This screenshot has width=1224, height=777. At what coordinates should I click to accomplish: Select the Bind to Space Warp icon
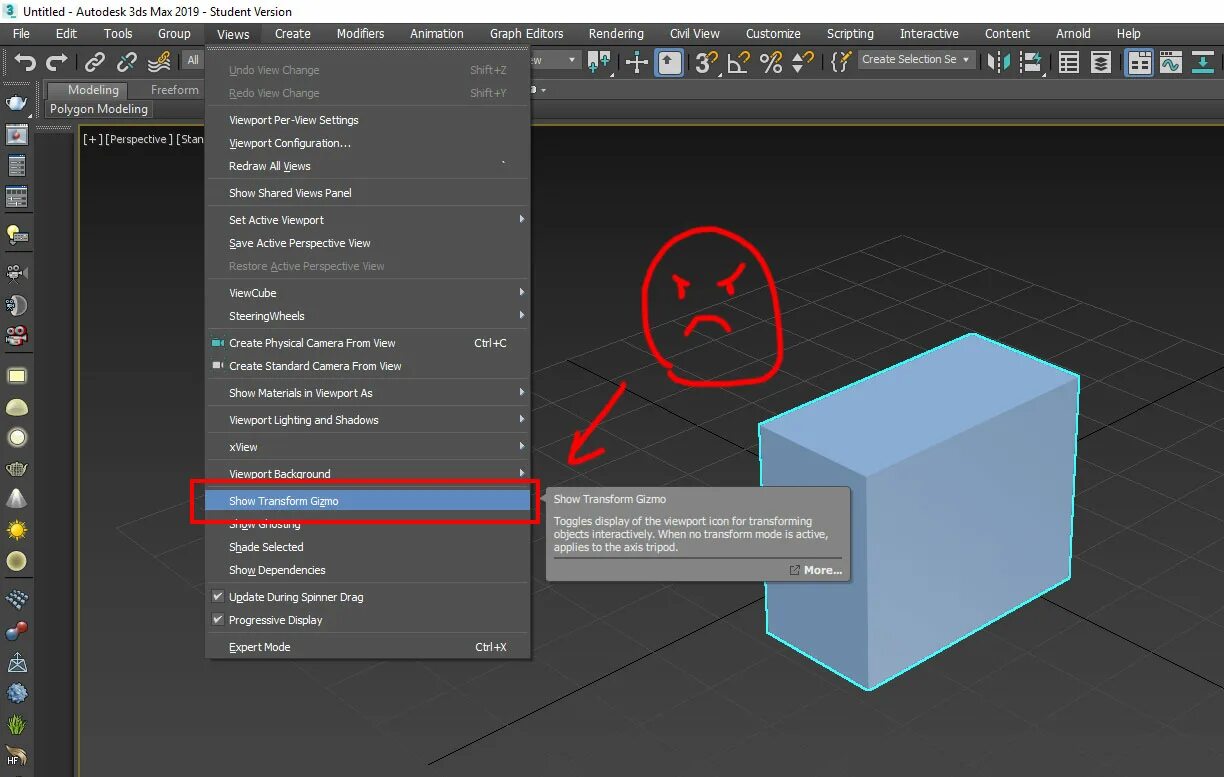point(159,63)
